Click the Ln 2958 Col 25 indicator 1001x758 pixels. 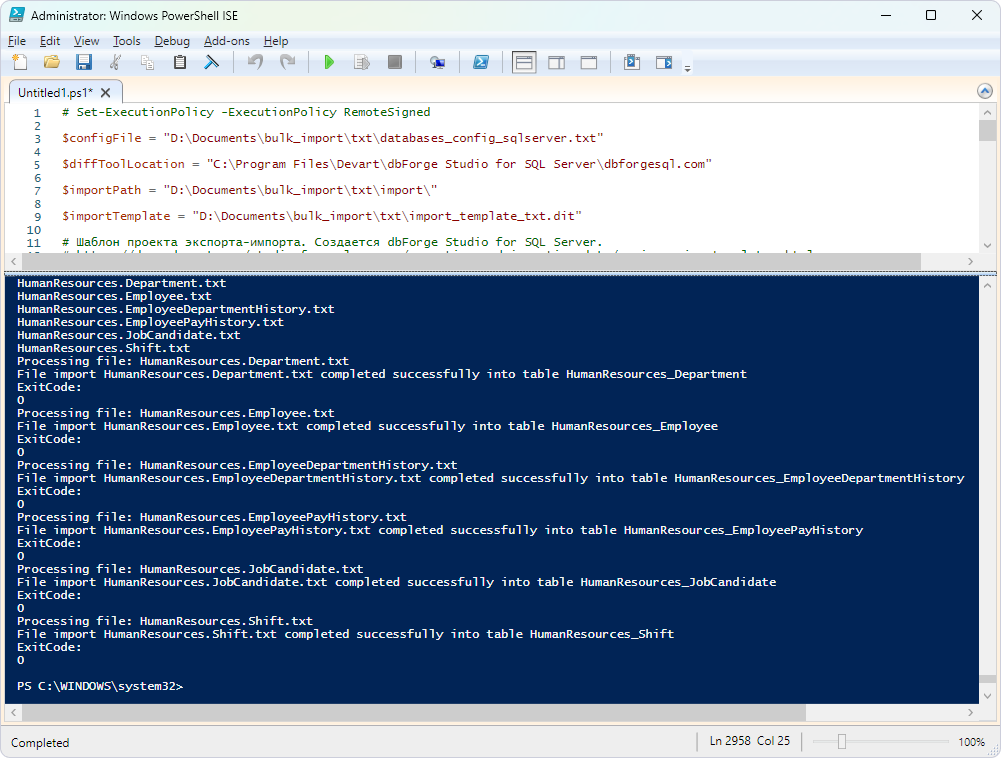(749, 741)
